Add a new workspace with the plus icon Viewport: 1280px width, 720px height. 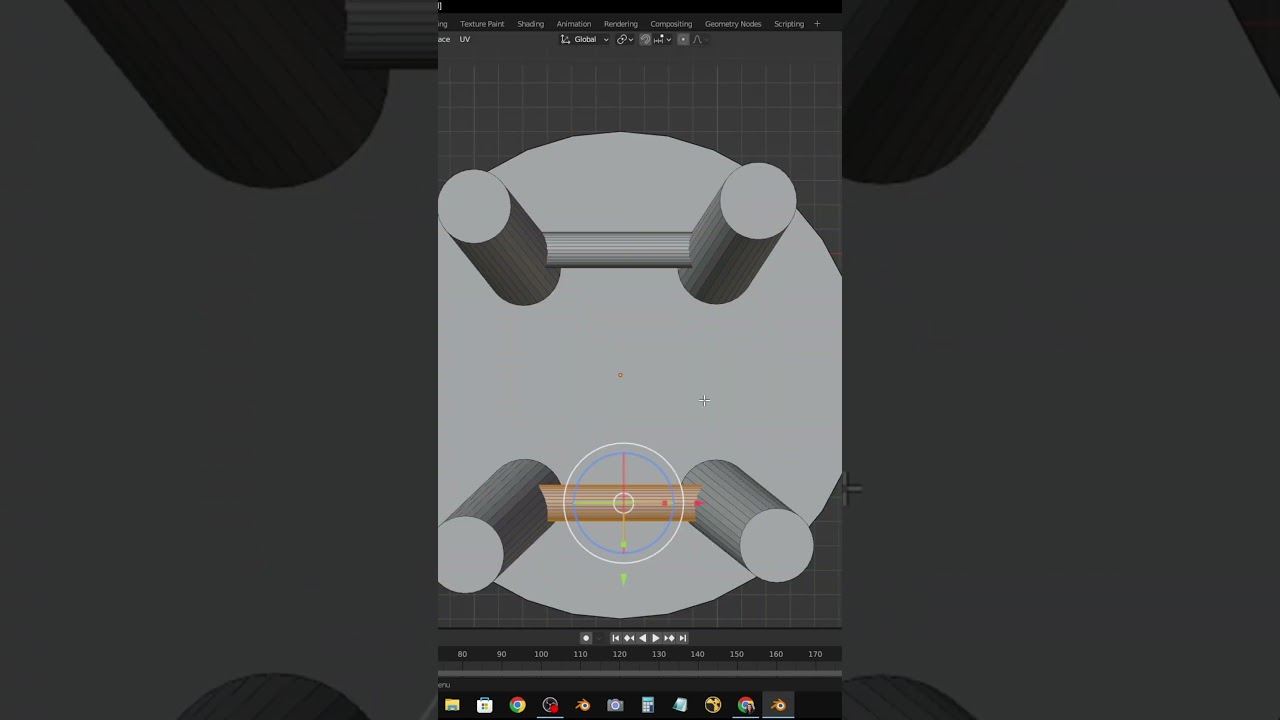(817, 24)
